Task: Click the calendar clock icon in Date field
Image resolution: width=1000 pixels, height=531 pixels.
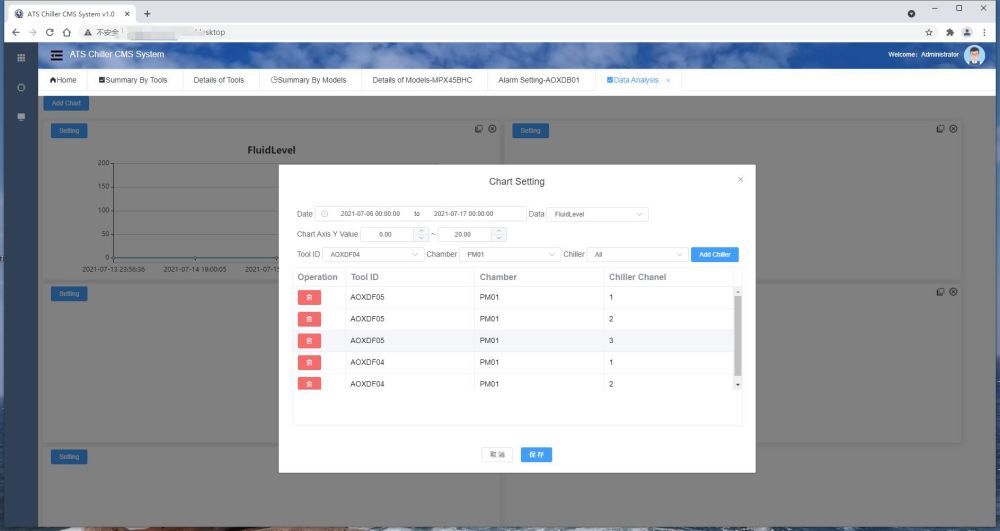Action: pos(324,214)
